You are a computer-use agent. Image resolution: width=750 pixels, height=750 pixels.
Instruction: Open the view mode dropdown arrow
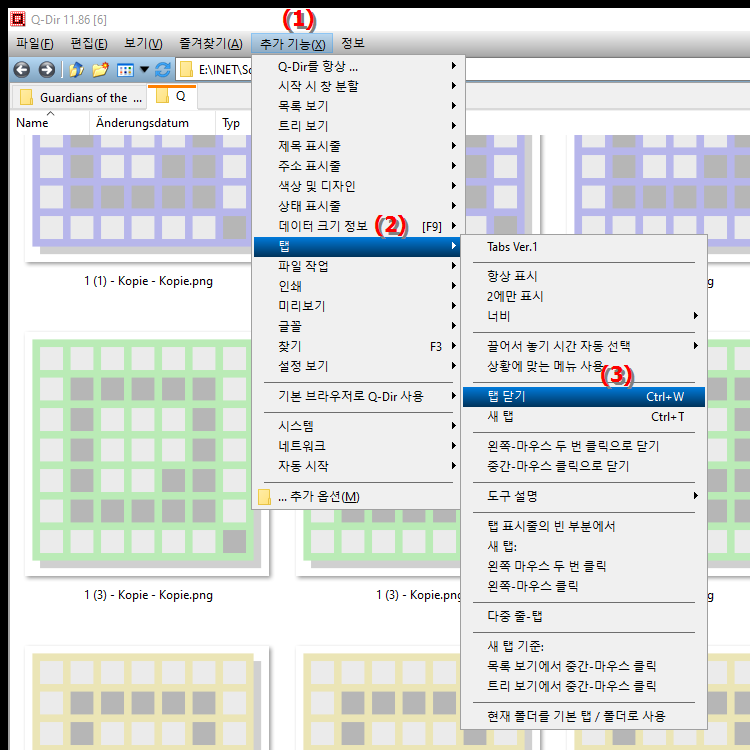144,70
